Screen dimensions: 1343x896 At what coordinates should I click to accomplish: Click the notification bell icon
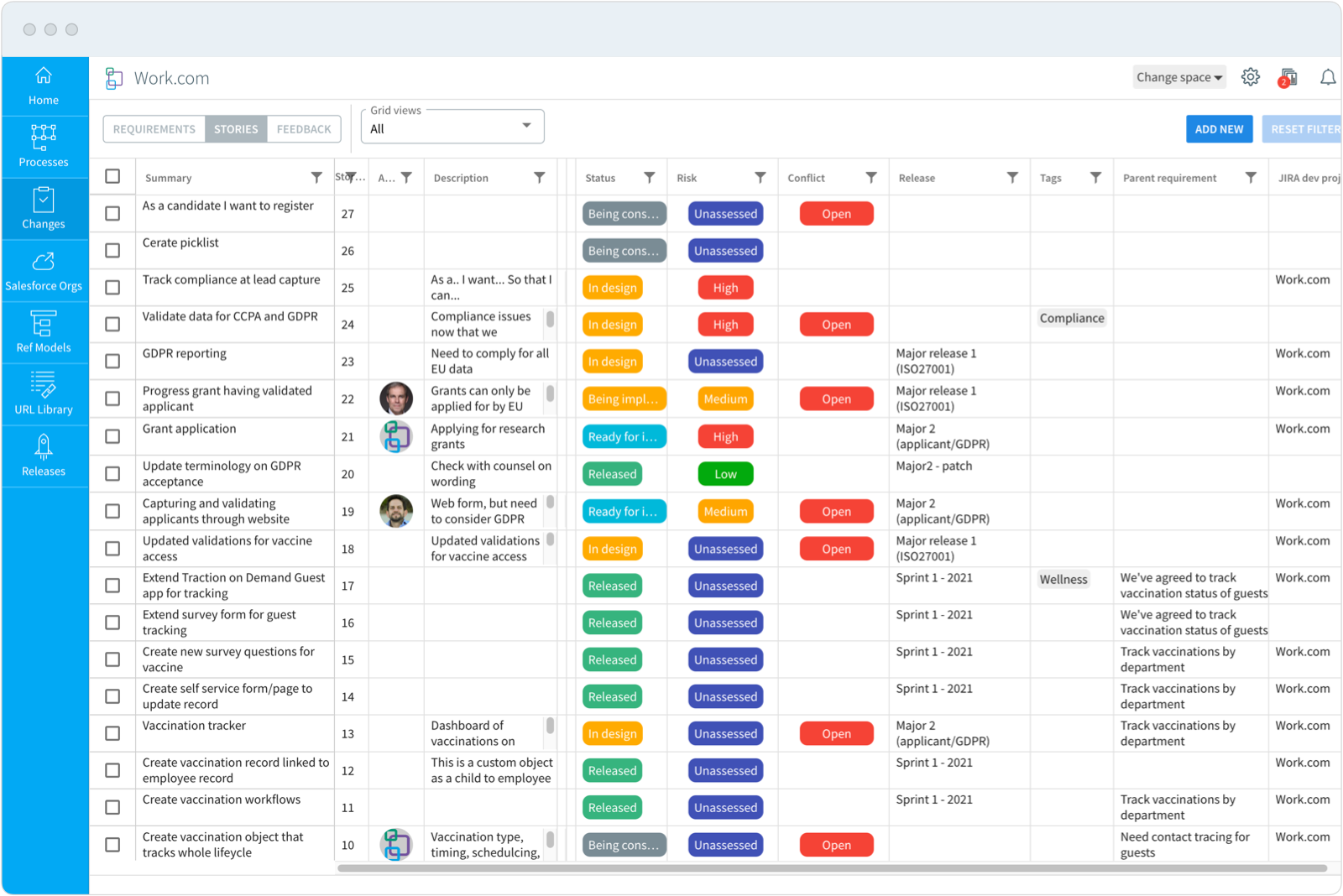point(1327,77)
